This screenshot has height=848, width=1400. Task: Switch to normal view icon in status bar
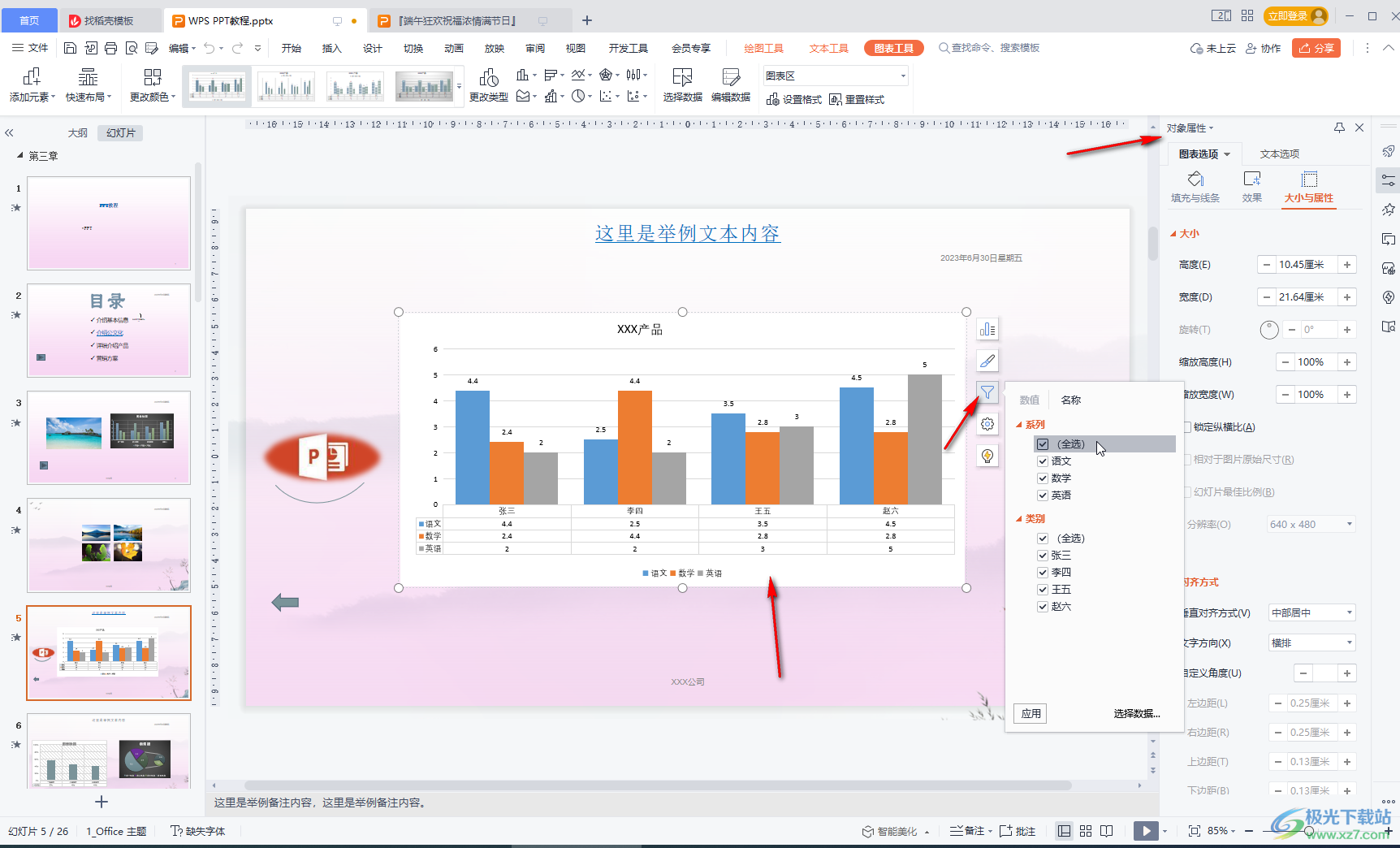(1064, 831)
